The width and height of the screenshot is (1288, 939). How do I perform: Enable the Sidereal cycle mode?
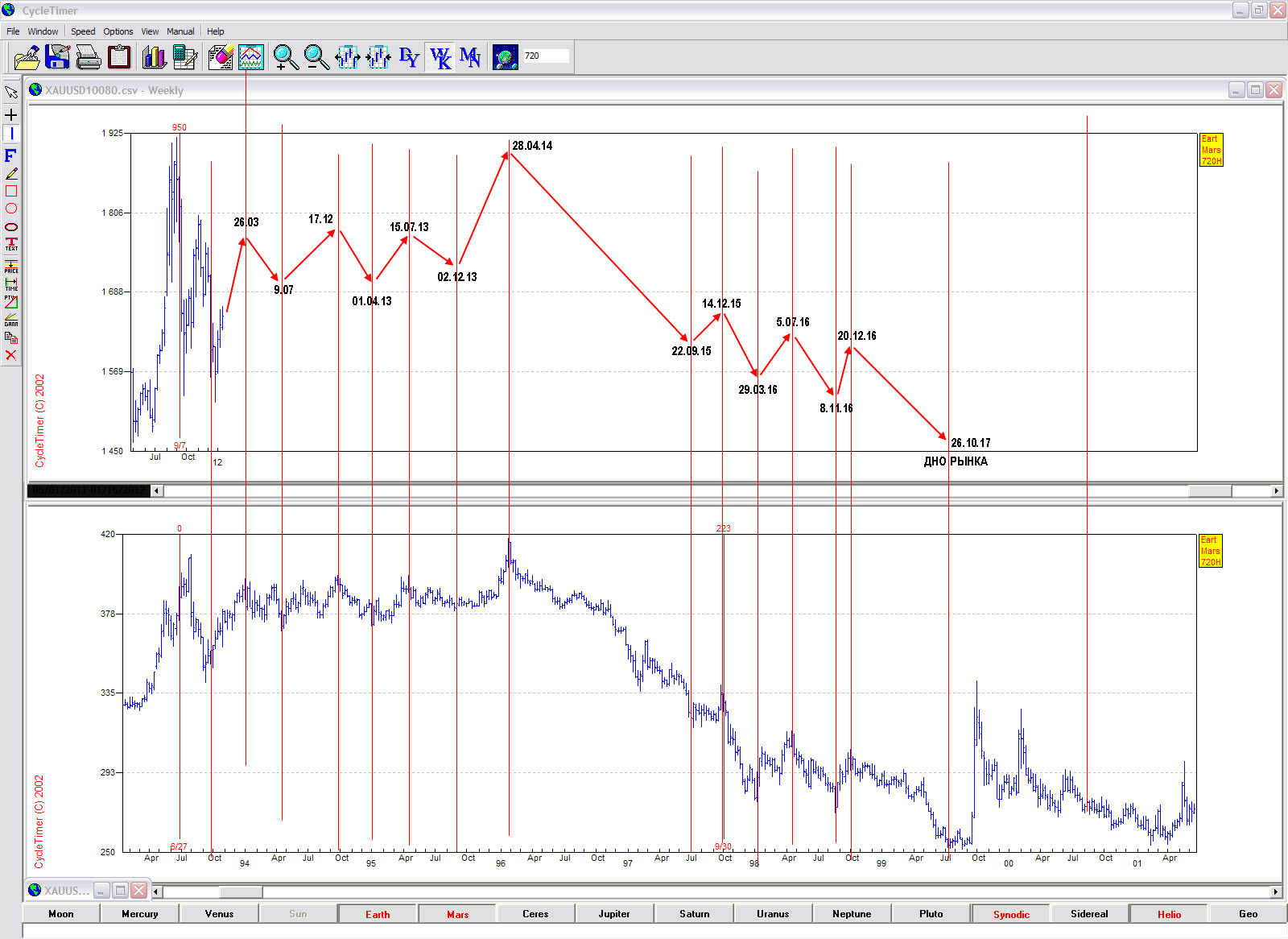coord(1089,914)
